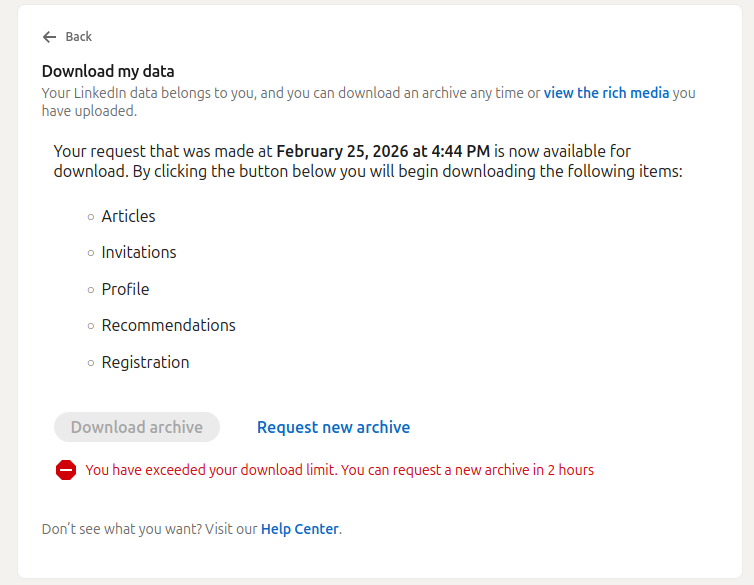Image resolution: width=754 pixels, height=585 pixels.
Task: Open the 'view the rich media' link
Action: [606, 93]
